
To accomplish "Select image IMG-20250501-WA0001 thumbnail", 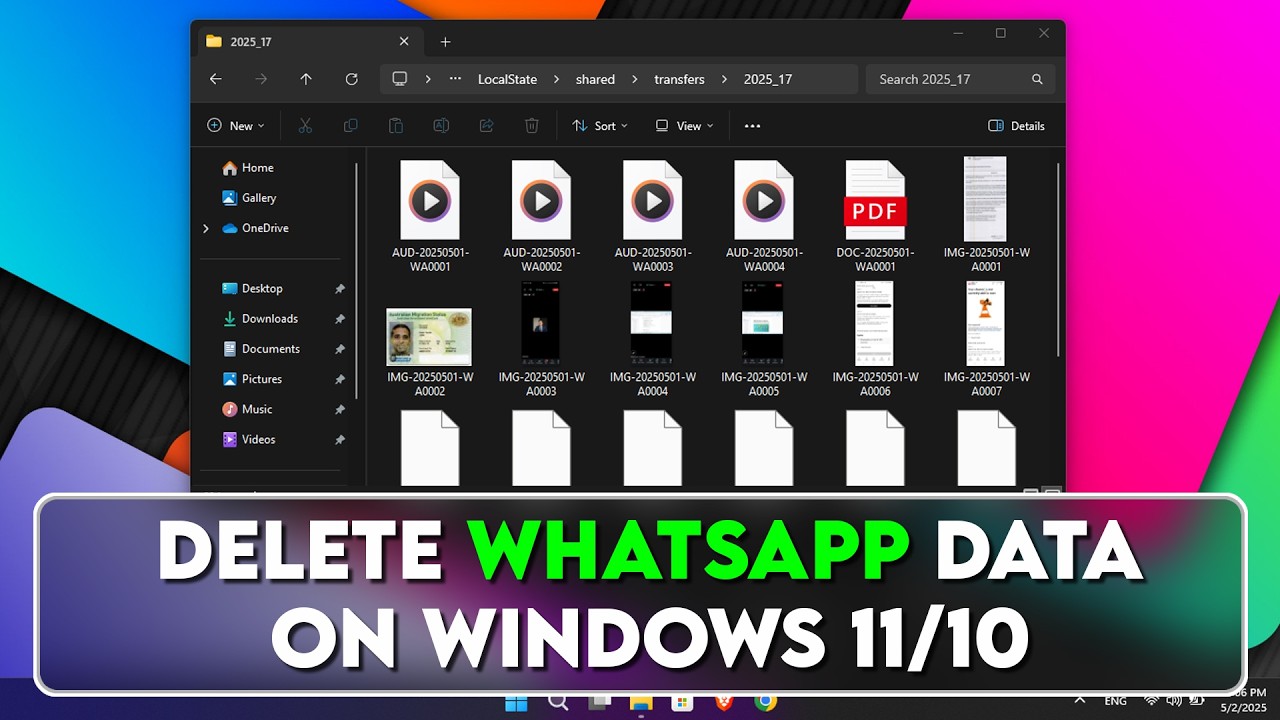I will tap(986, 199).
